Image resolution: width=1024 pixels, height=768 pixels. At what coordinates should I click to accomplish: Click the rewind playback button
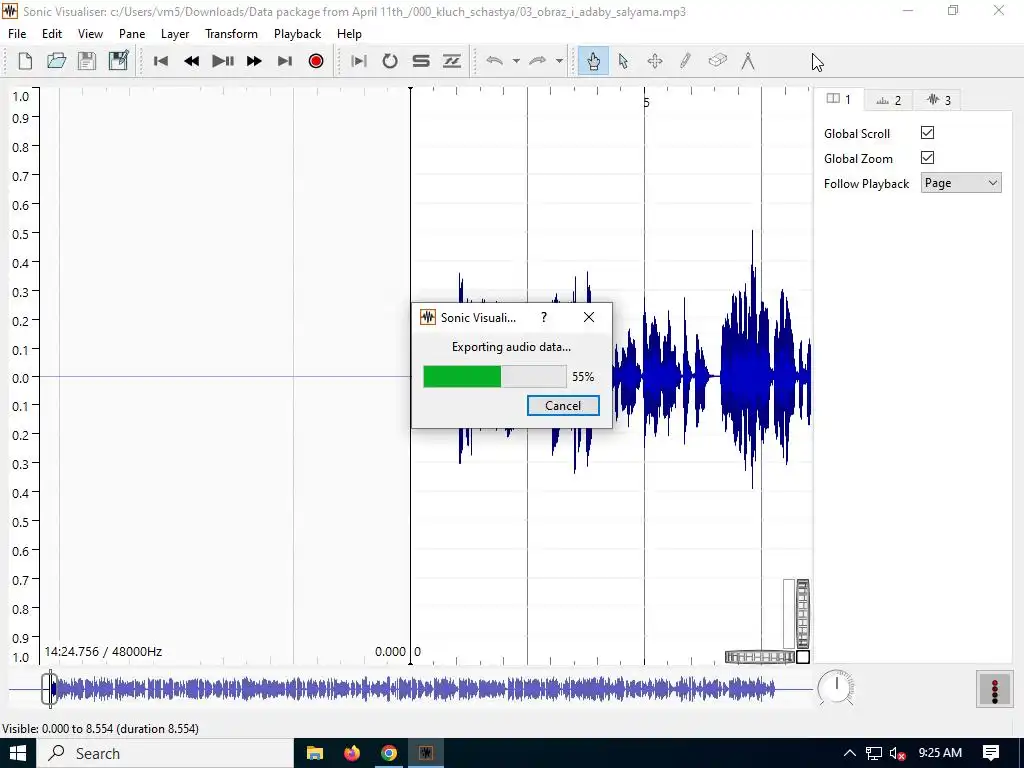pyautogui.click(x=191, y=61)
